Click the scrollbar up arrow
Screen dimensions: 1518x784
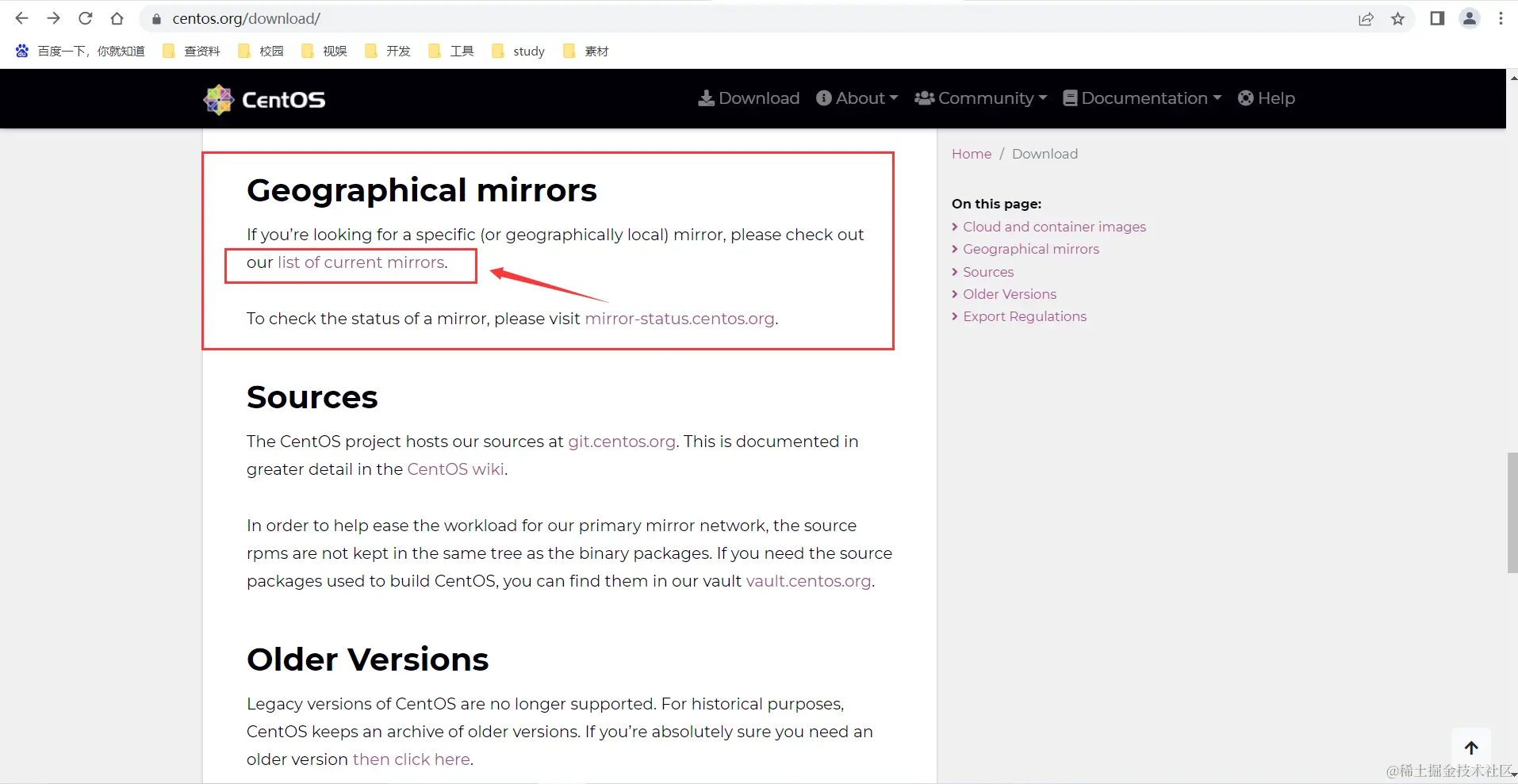pos(1512,77)
